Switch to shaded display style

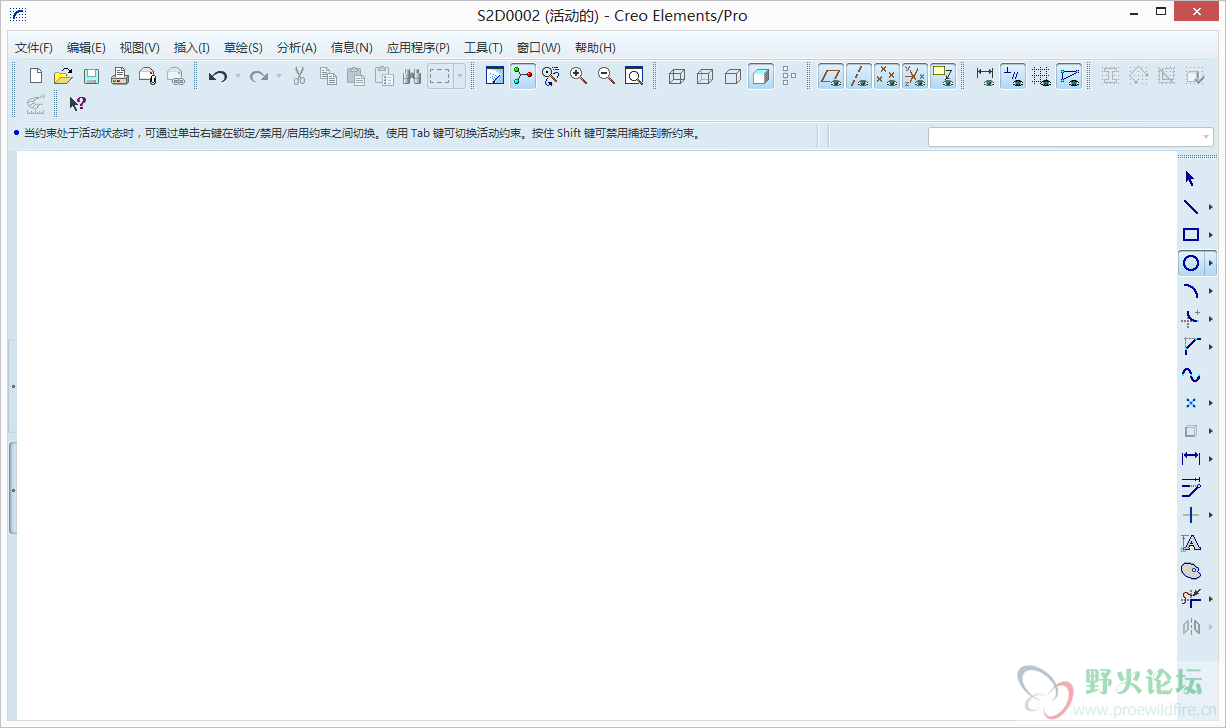761,76
